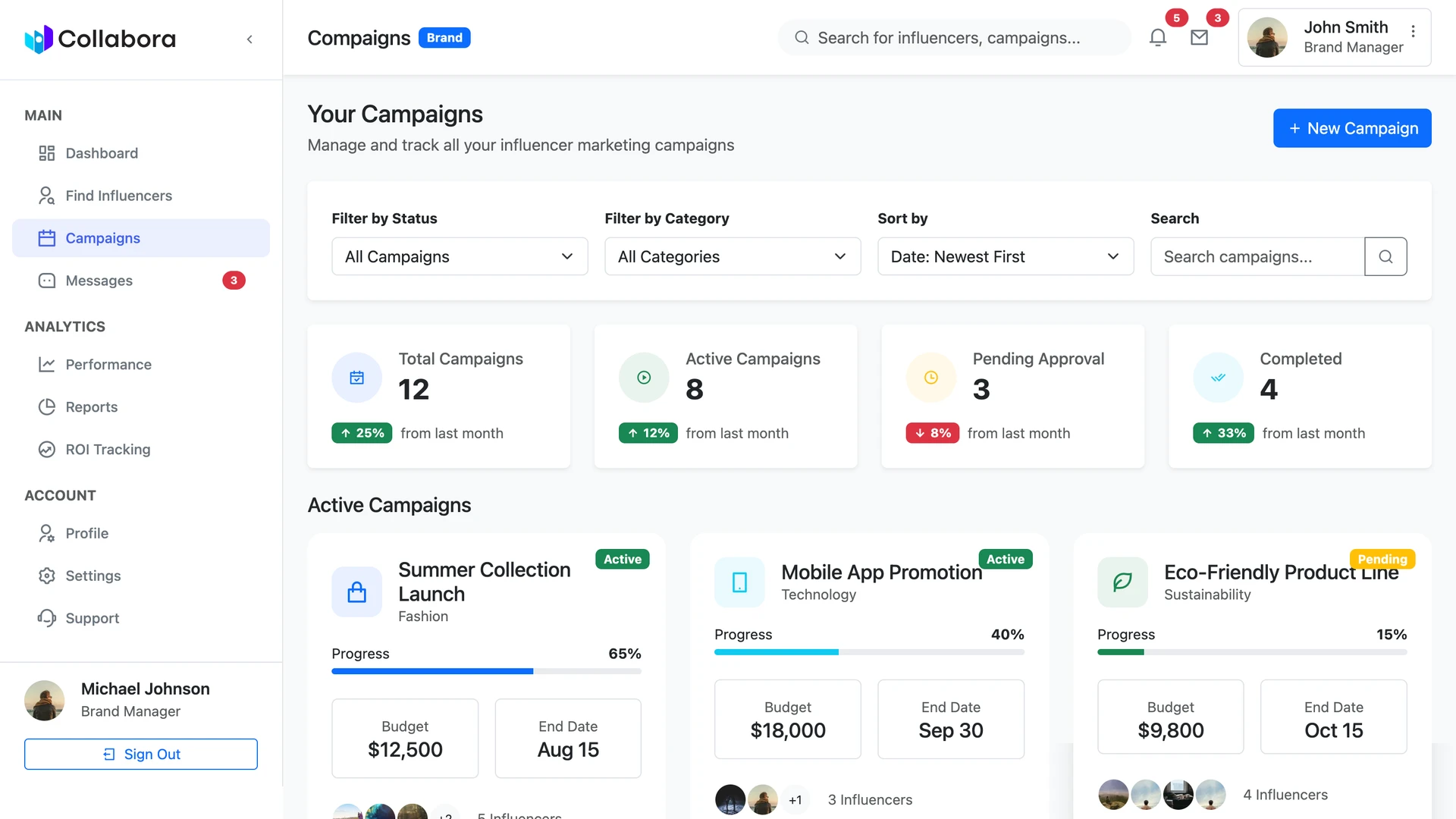
Task: Click the Performance chart icon
Action: (x=47, y=365)
